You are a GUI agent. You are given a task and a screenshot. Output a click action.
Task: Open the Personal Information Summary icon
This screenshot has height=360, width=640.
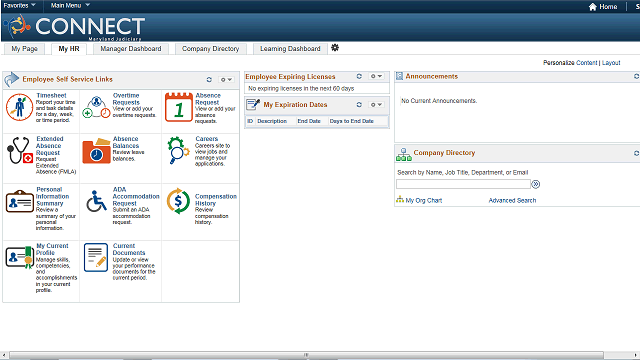[19, 201]
